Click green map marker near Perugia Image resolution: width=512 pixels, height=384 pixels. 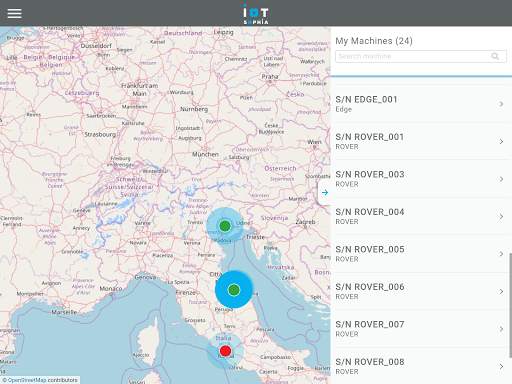234,290
